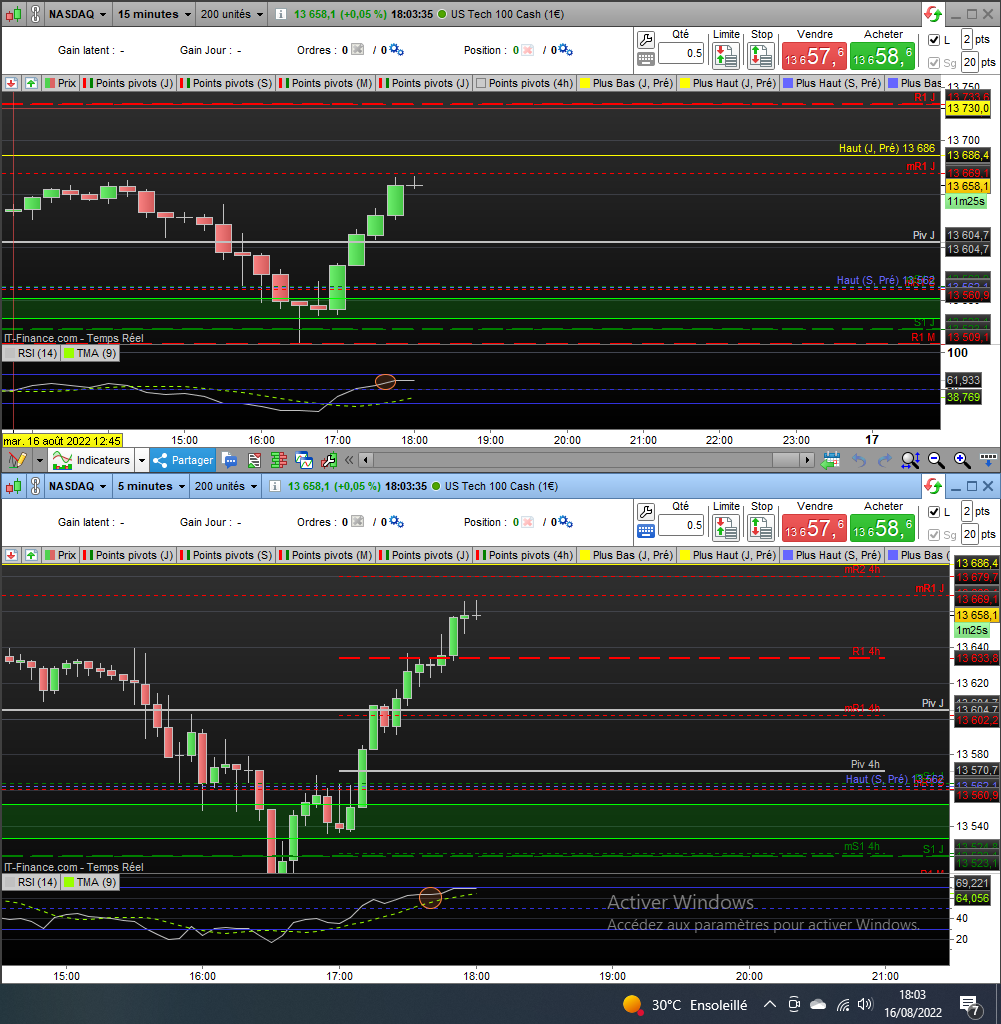Select Points pivots (S) tab in top chart
This screenshot has height=1024, width=1001.
pyautogui.click(x=226, y=83)
